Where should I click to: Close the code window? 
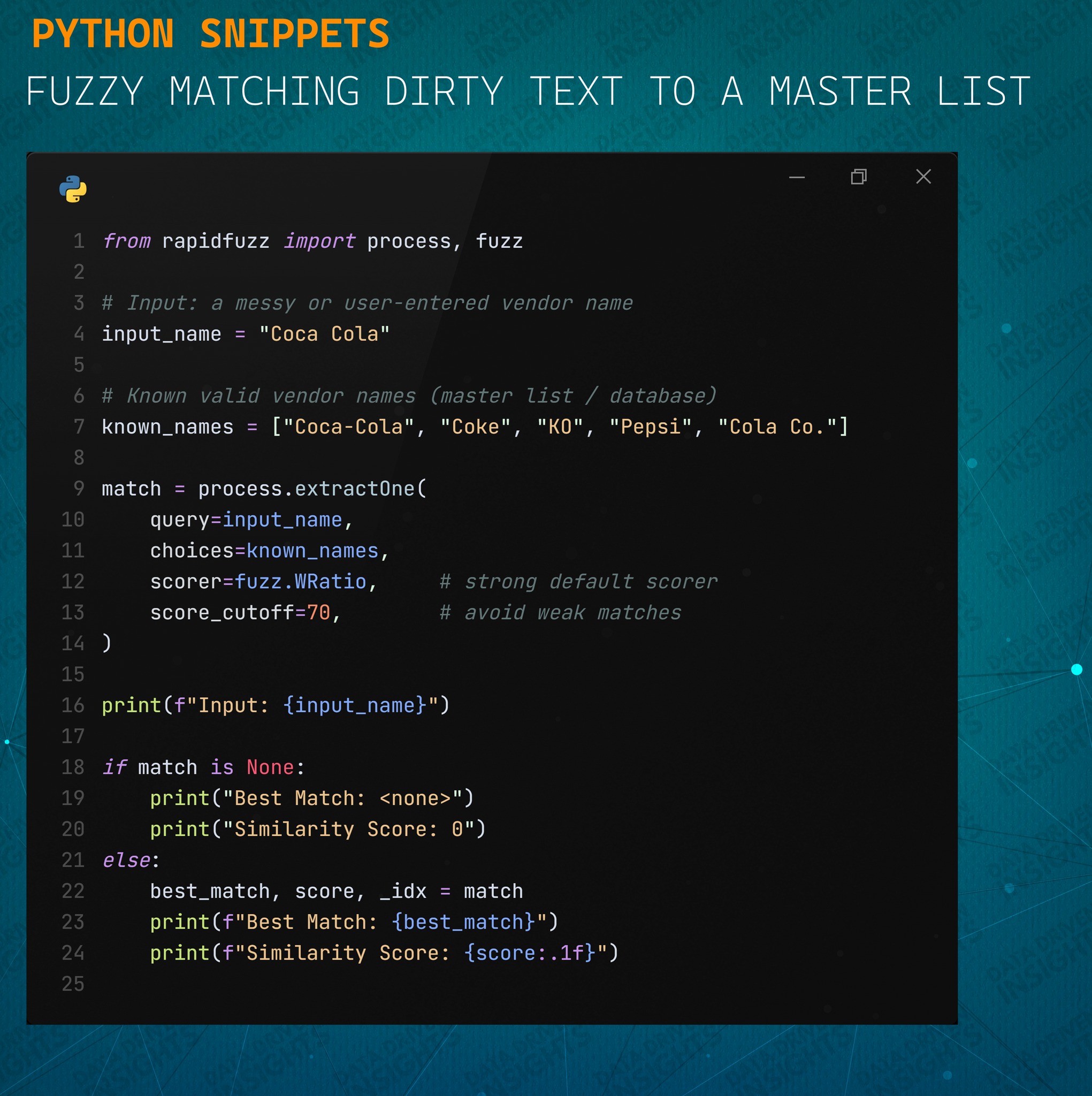(923, 177)
